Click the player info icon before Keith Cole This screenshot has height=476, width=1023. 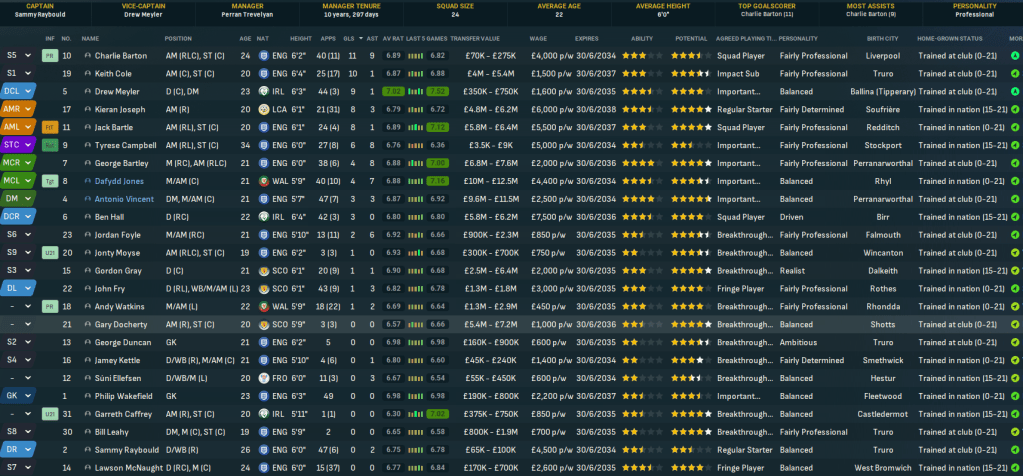(85, 73)
